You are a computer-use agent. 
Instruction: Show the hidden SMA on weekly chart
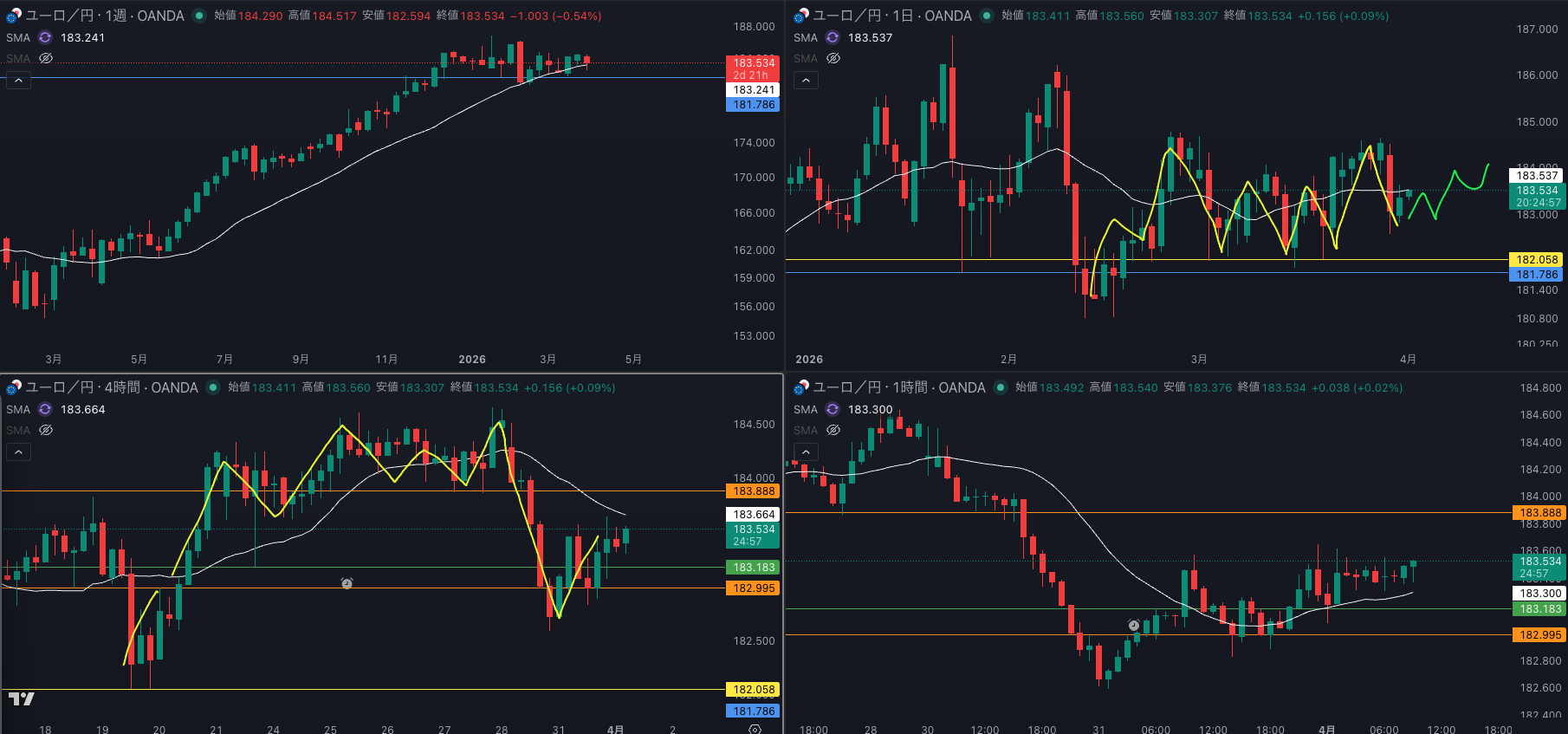tap(46, 58)
